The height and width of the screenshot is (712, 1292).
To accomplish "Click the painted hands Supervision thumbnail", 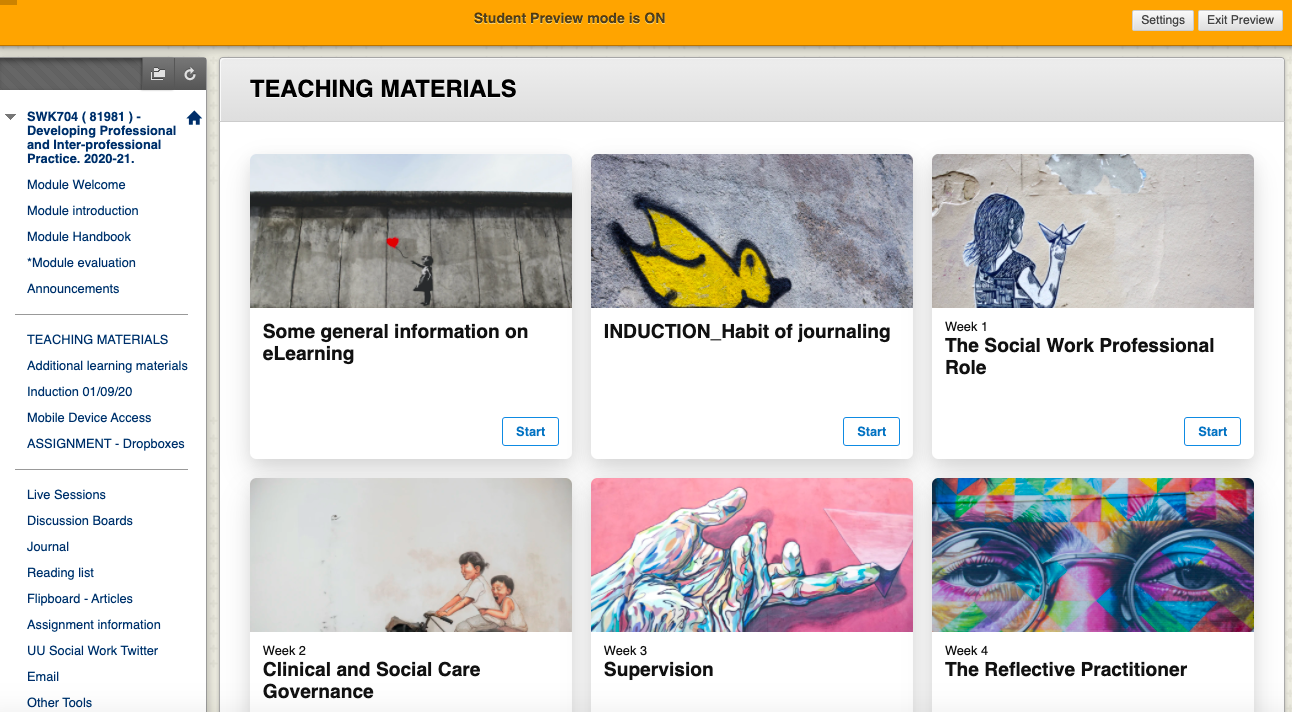I will pos(752,555).
